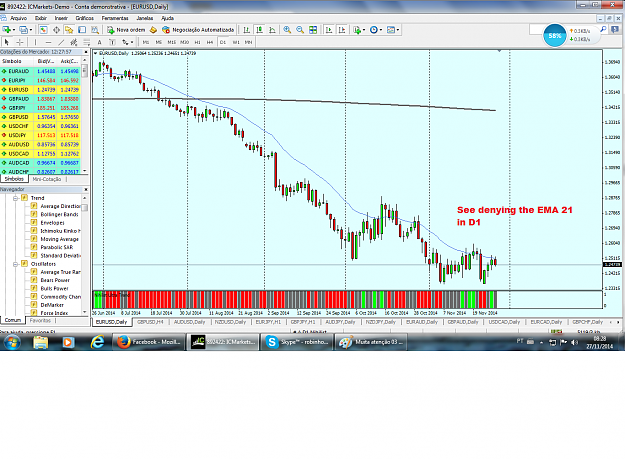
Task: Open the indicators list dropdown
Action: (358, 30)
